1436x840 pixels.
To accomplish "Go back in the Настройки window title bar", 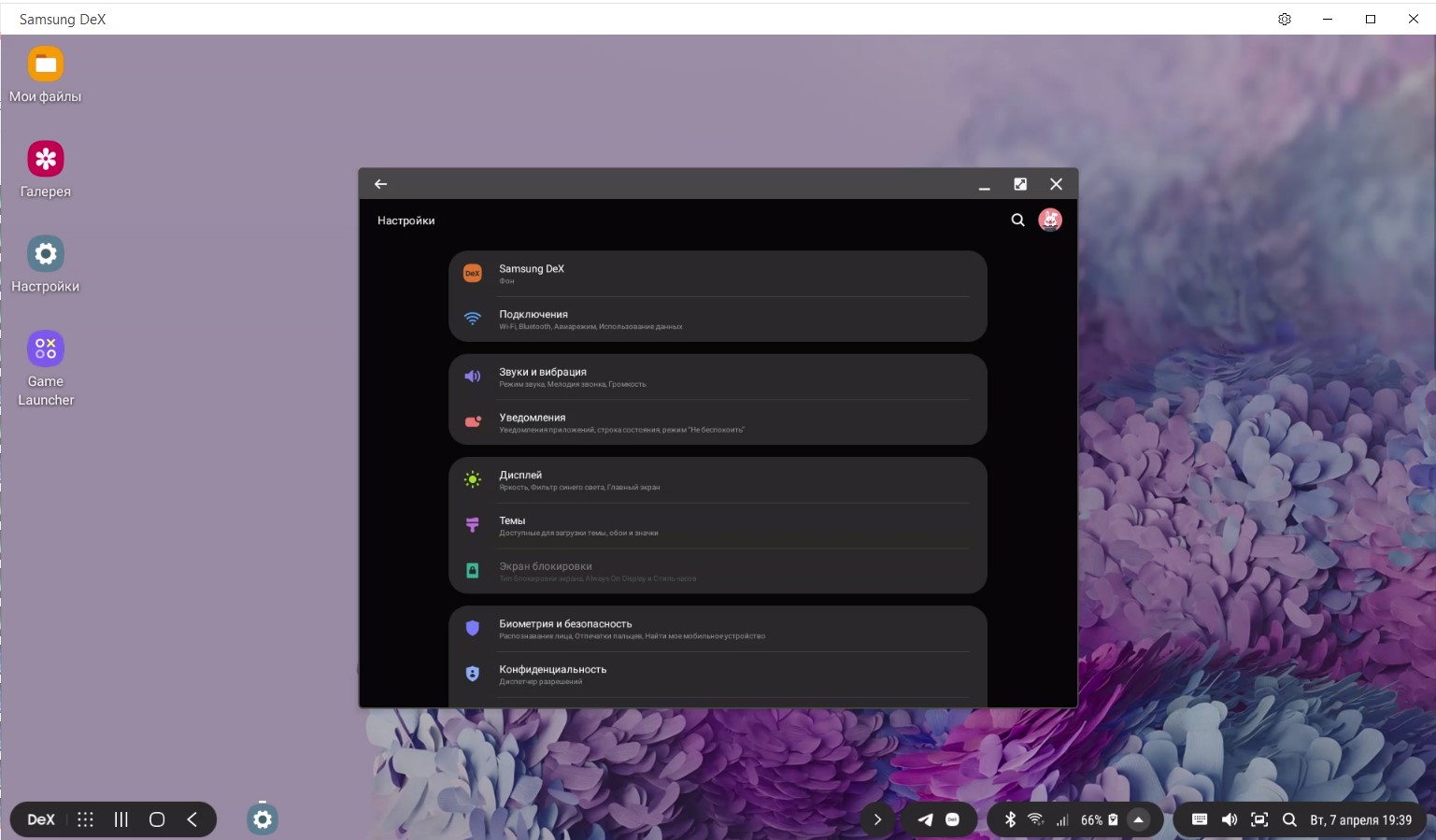I will point(380,184).
